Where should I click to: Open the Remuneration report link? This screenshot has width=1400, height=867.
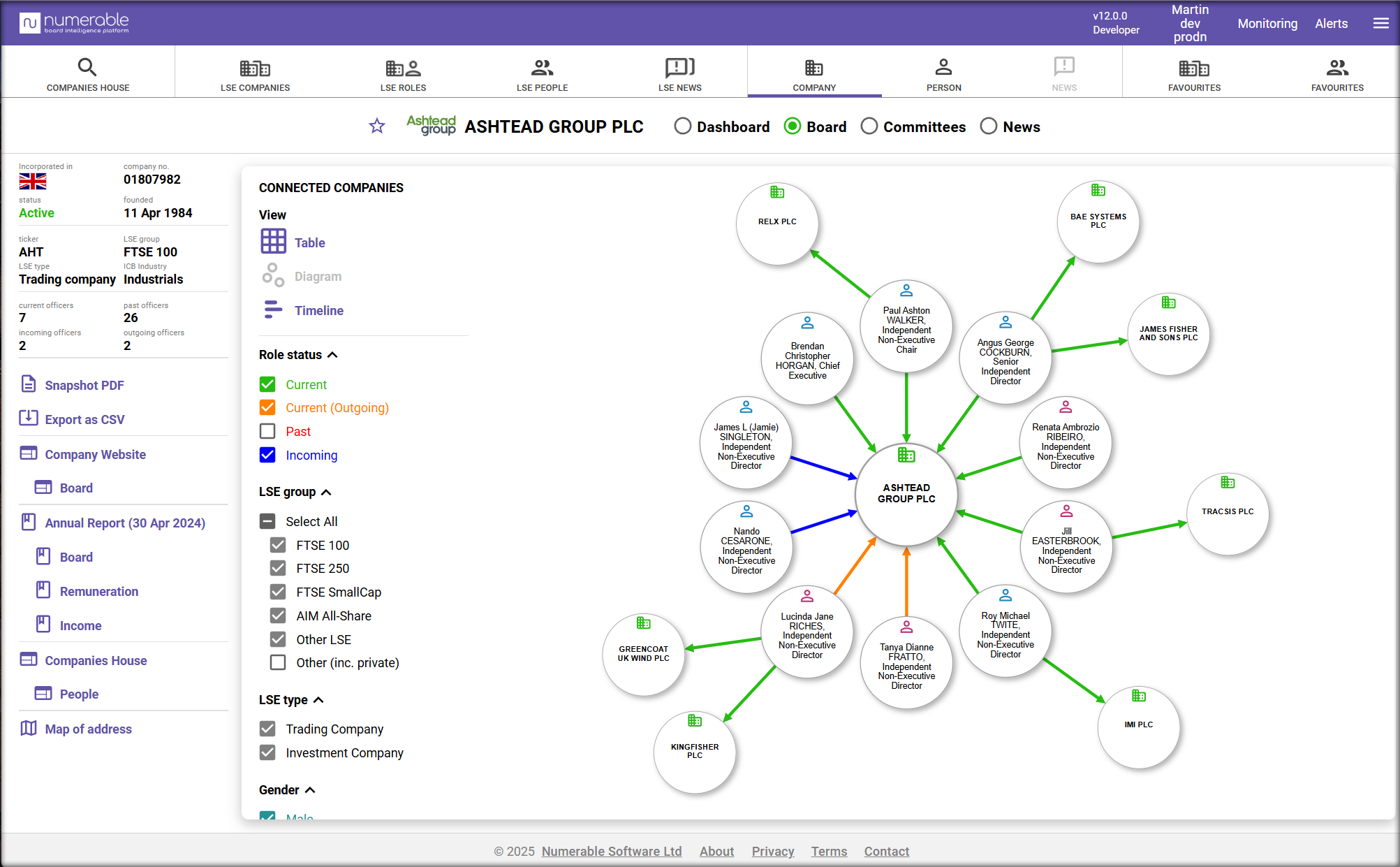98,591
